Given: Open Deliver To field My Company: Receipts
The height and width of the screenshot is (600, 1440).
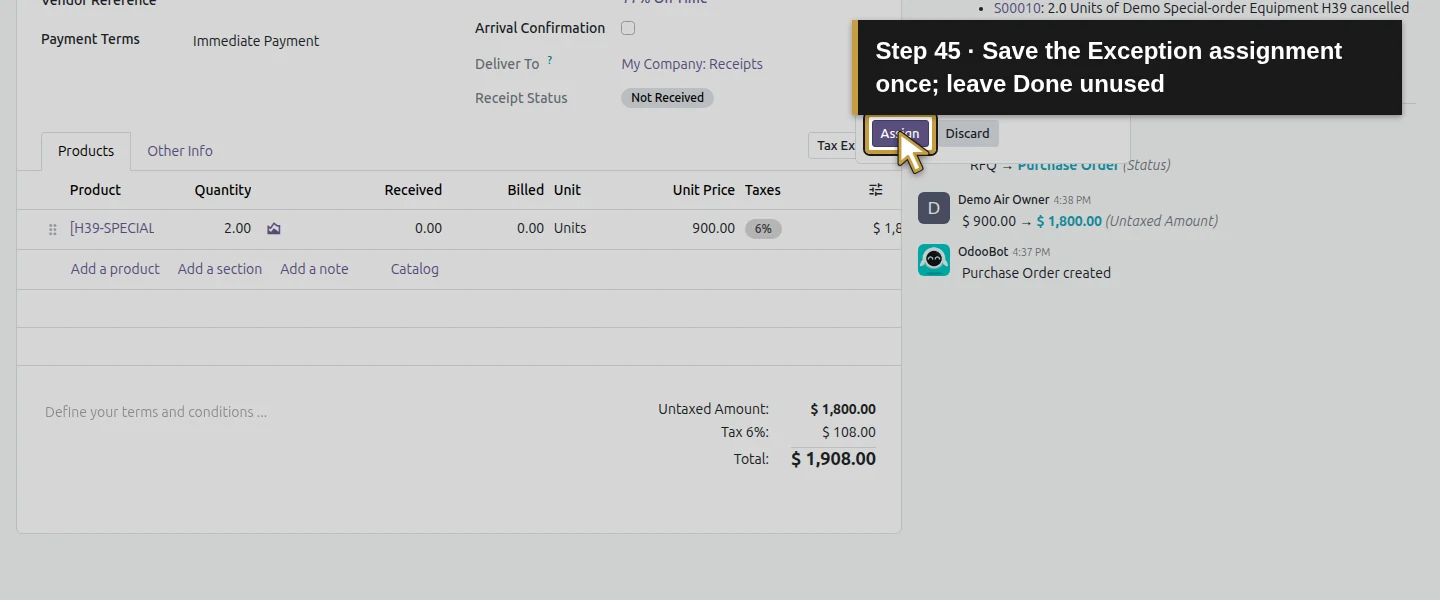Looking at the screenshot, I should coord(692,64).
